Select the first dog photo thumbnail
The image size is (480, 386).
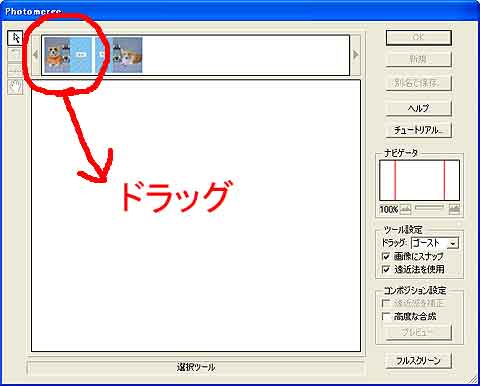point(68,55)
